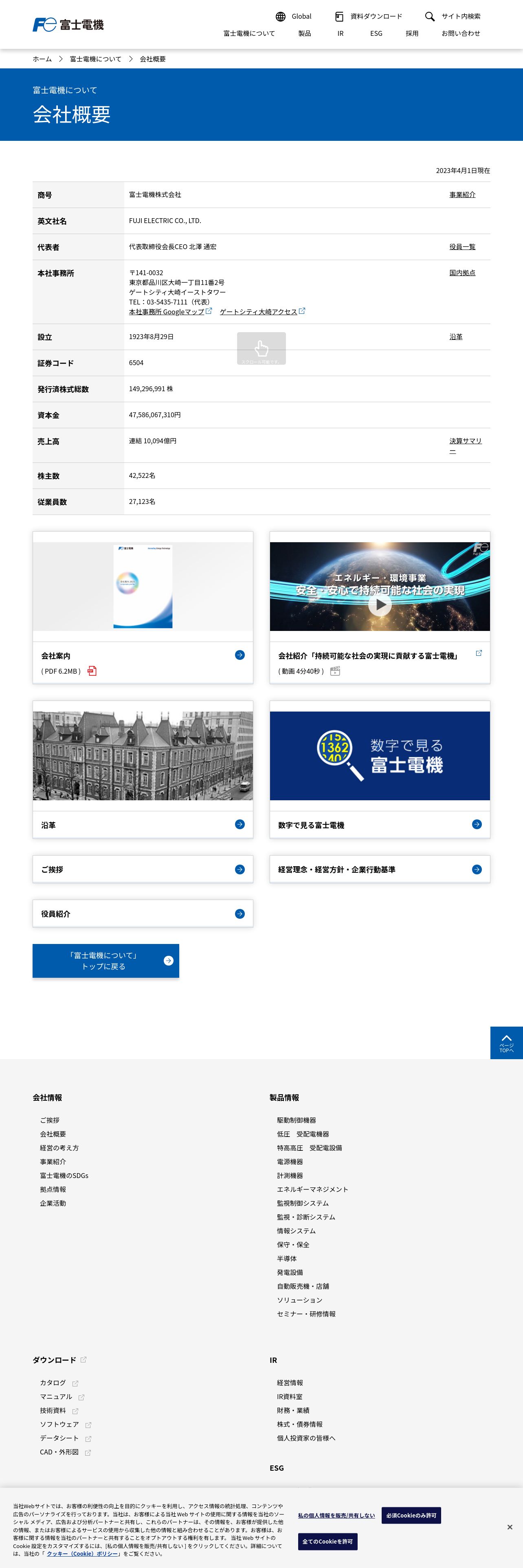This screenshot has width=523, height=1568.
Task: Click arrow icon on 会社案内 card
Action: pos(240,655)
